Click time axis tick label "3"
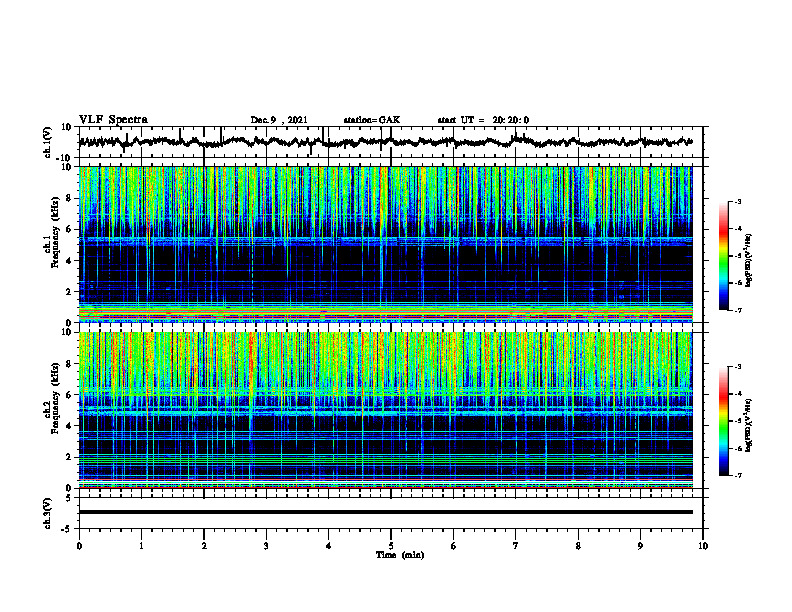Image resolution: width=792 pixels, height=612 pixels. 266,546
